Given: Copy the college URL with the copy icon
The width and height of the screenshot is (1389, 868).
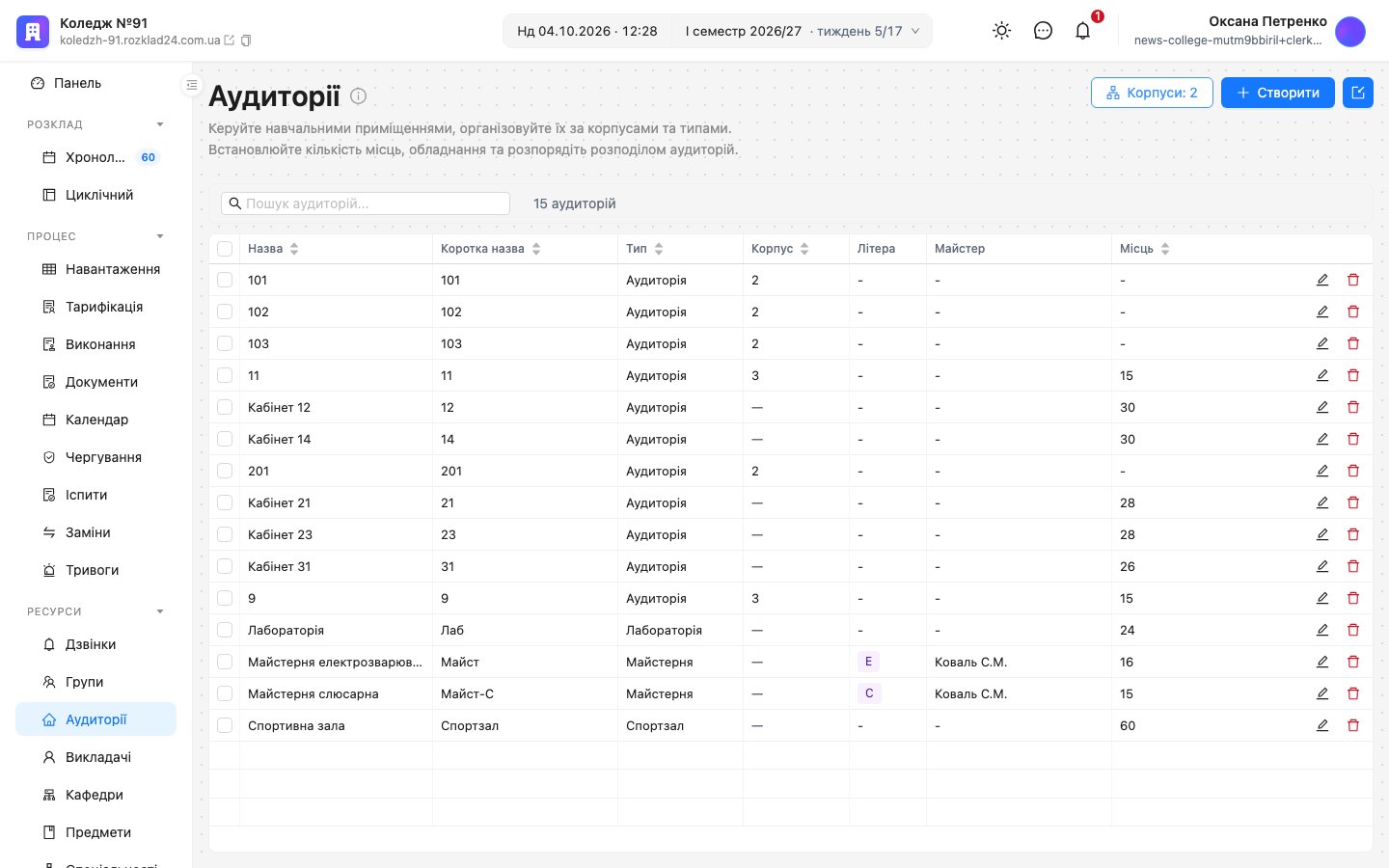Looking at the screenshot, I should click(x=246, y=41).
